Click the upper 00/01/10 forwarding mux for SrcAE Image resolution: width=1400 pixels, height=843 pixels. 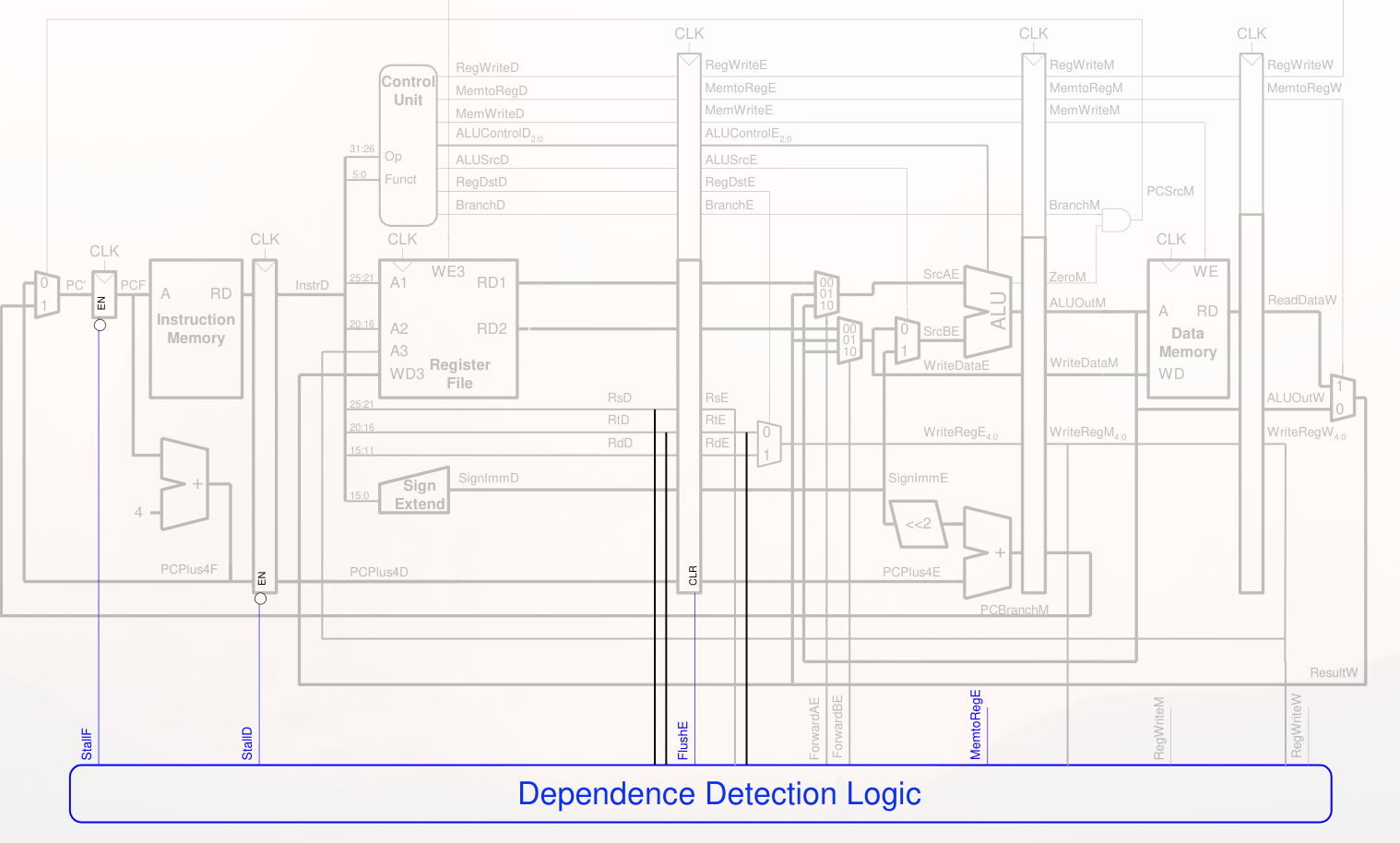826,294
